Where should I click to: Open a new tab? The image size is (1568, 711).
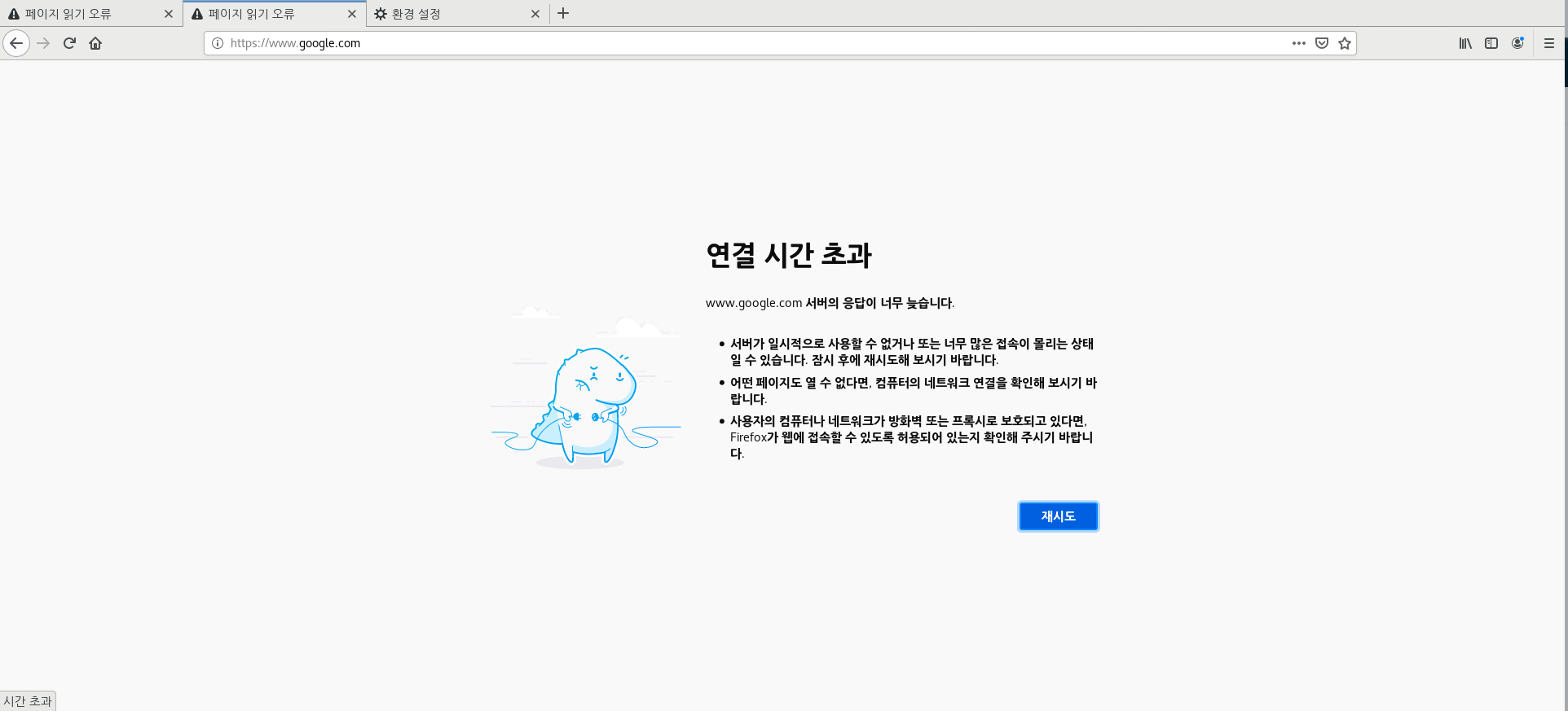[x=563, y=13]
